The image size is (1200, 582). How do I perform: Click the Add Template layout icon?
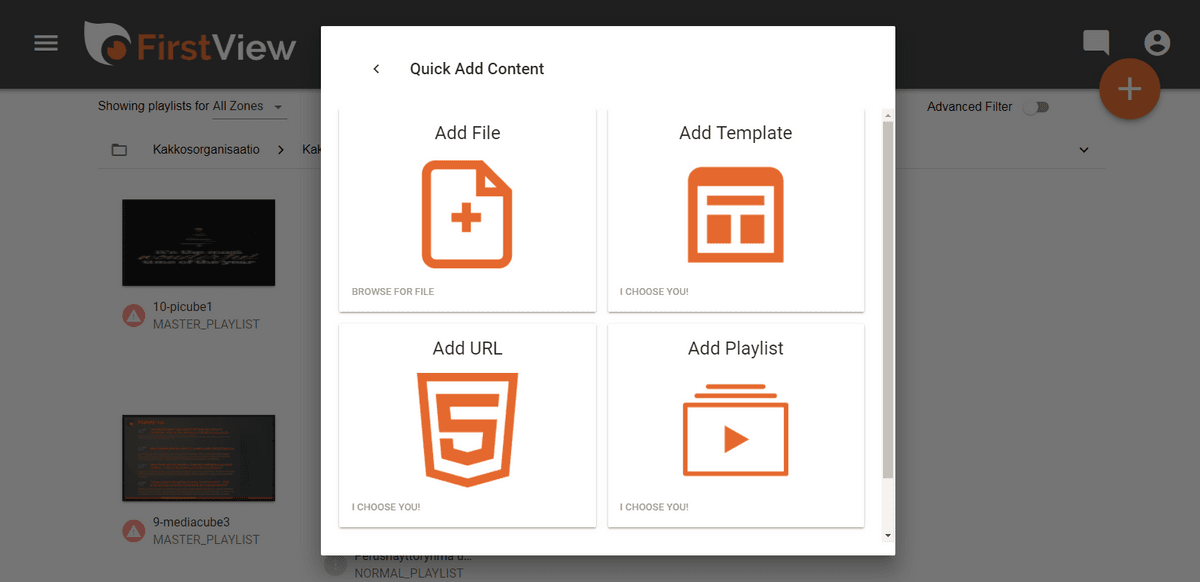735,215
